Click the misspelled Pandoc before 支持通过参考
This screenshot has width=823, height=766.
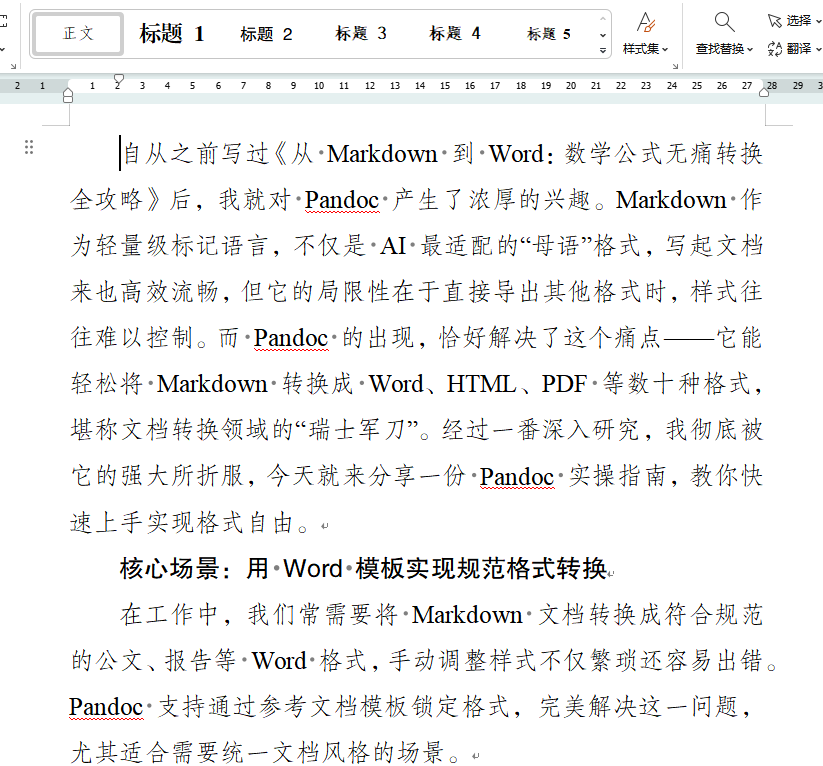click(x=106, y=707)
